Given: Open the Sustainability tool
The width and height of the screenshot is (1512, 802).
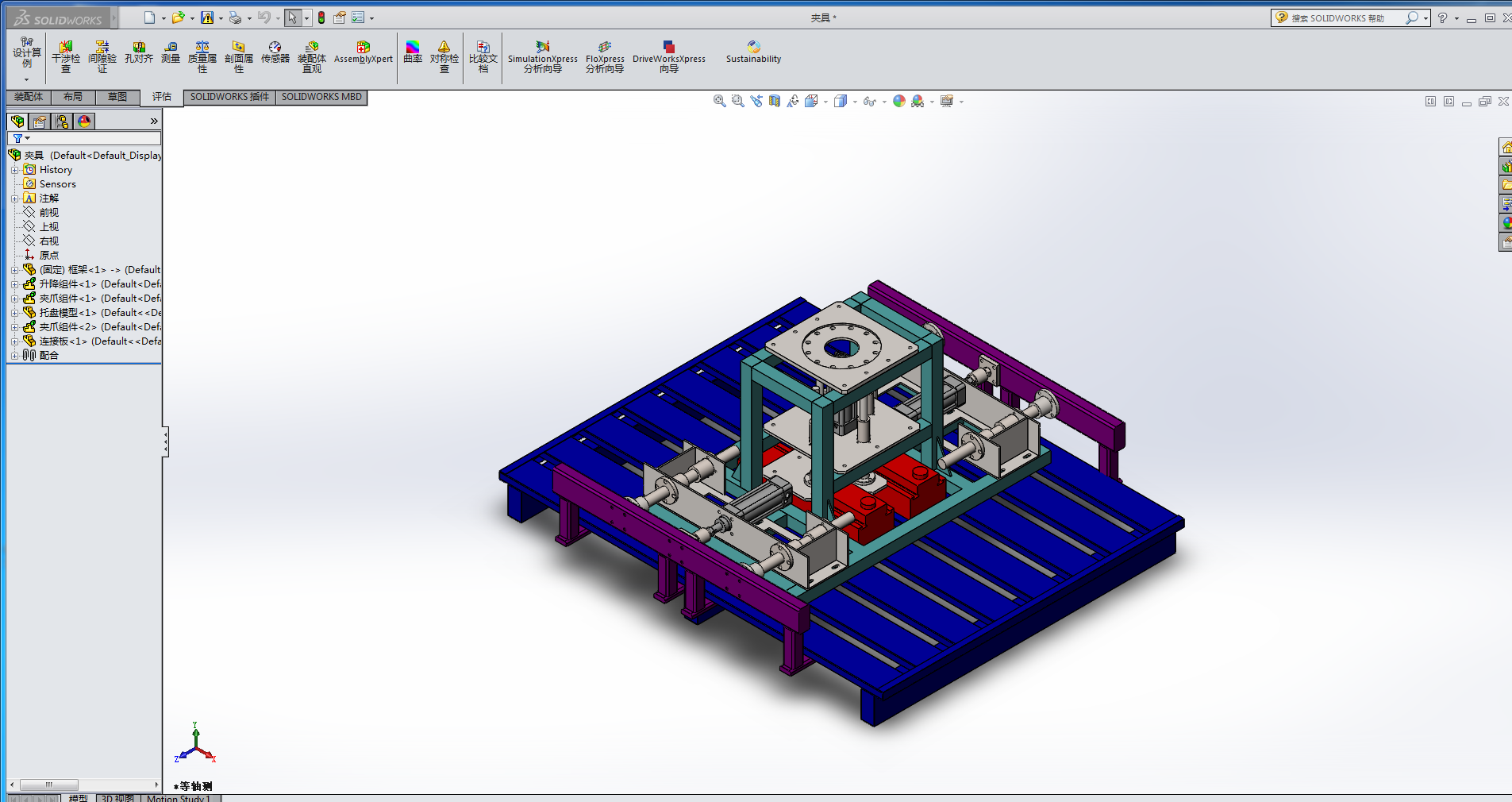Looking at the screenshot, I should pos(753,52).
